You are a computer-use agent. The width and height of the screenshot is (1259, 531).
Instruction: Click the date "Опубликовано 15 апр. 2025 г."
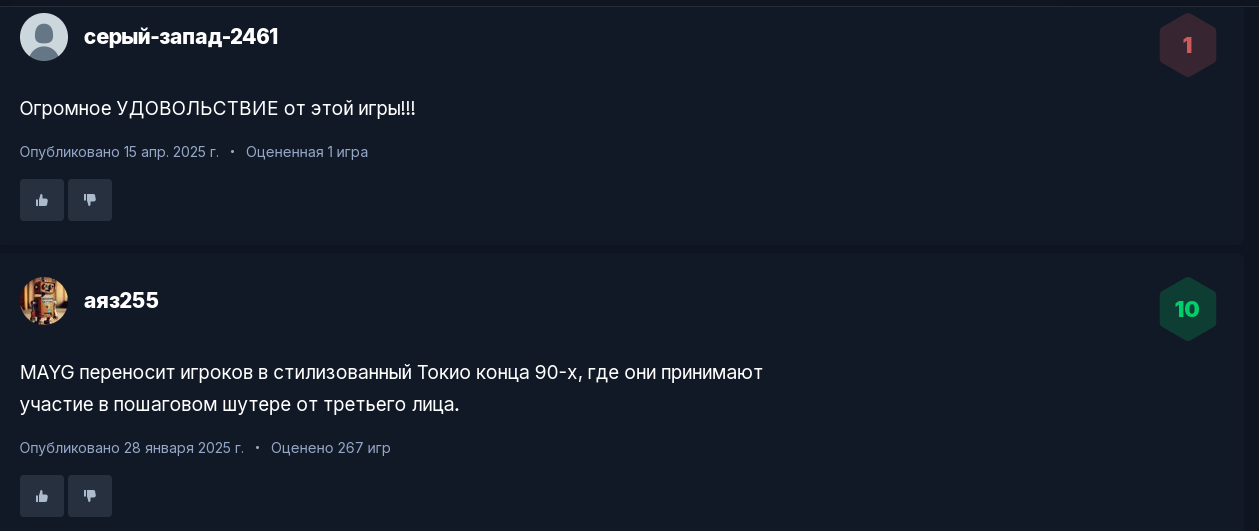coord(119,152)
